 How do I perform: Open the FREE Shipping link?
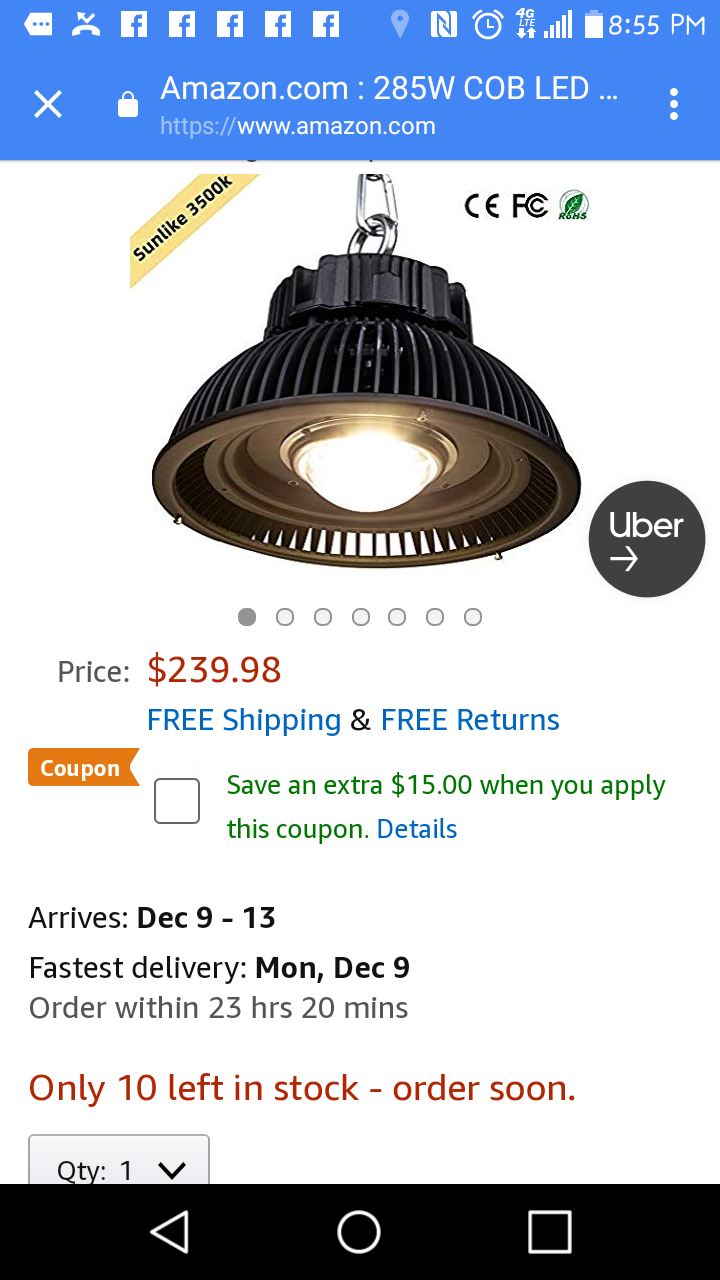pyautogui.click(x=244, y=720)
